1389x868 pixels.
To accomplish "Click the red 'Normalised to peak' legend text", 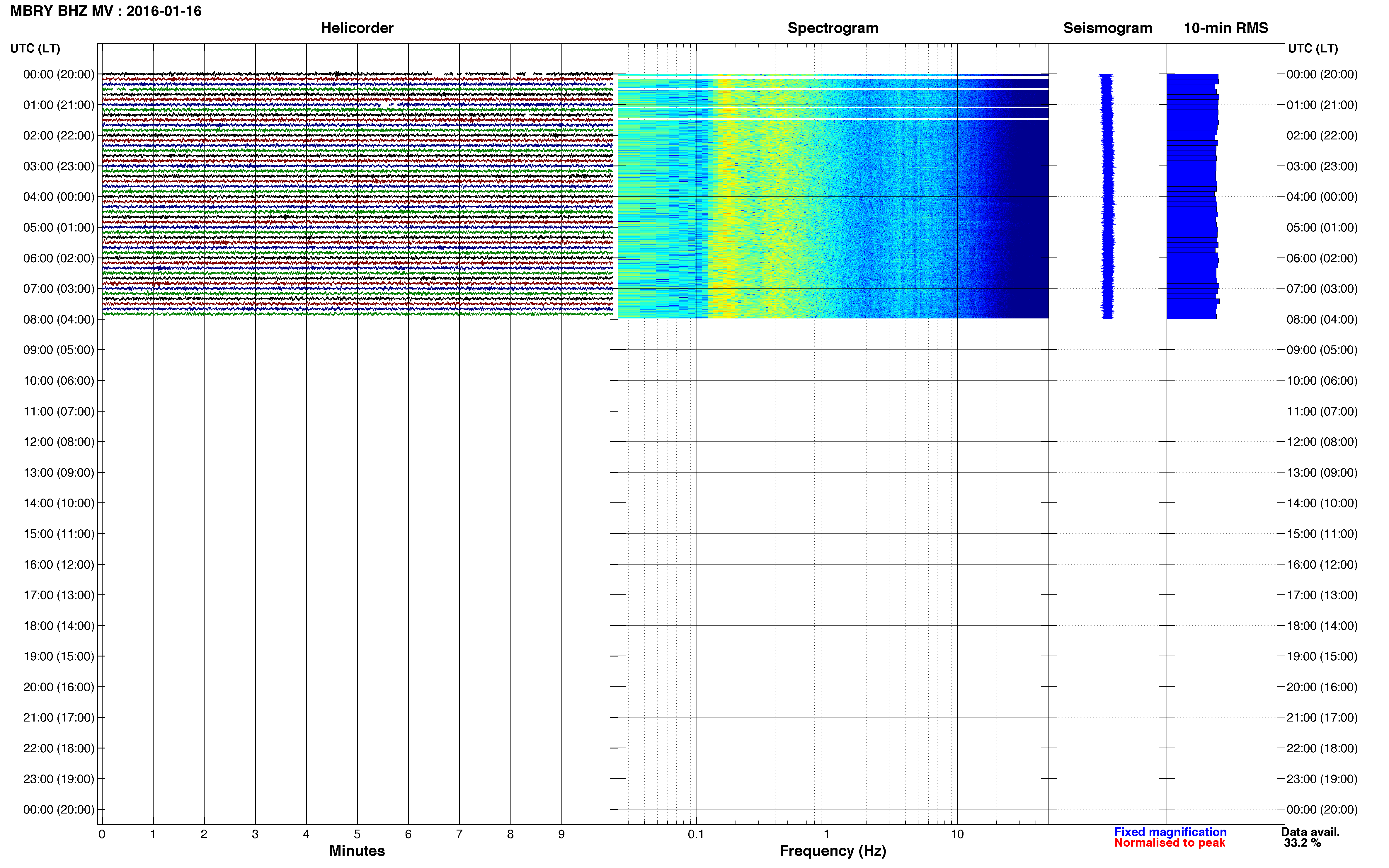I will (x=1170, y=843).
